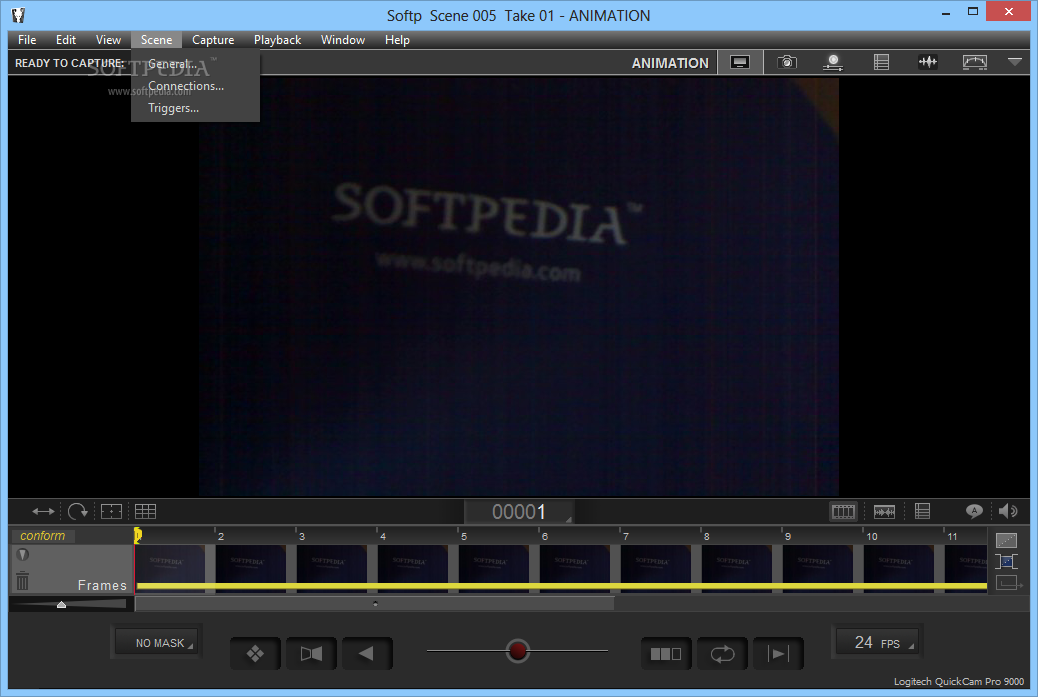The height and width of the screenshot is (697, 1038).
Task: Toggle loop playback button
Action: tap(722, 654)
